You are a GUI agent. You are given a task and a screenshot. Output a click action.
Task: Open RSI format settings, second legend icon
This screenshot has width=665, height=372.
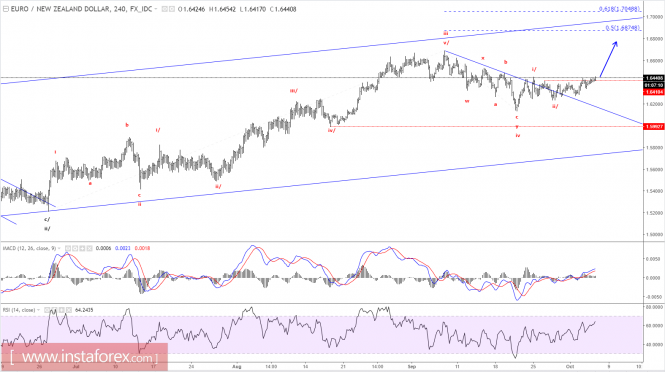[54, 310]
